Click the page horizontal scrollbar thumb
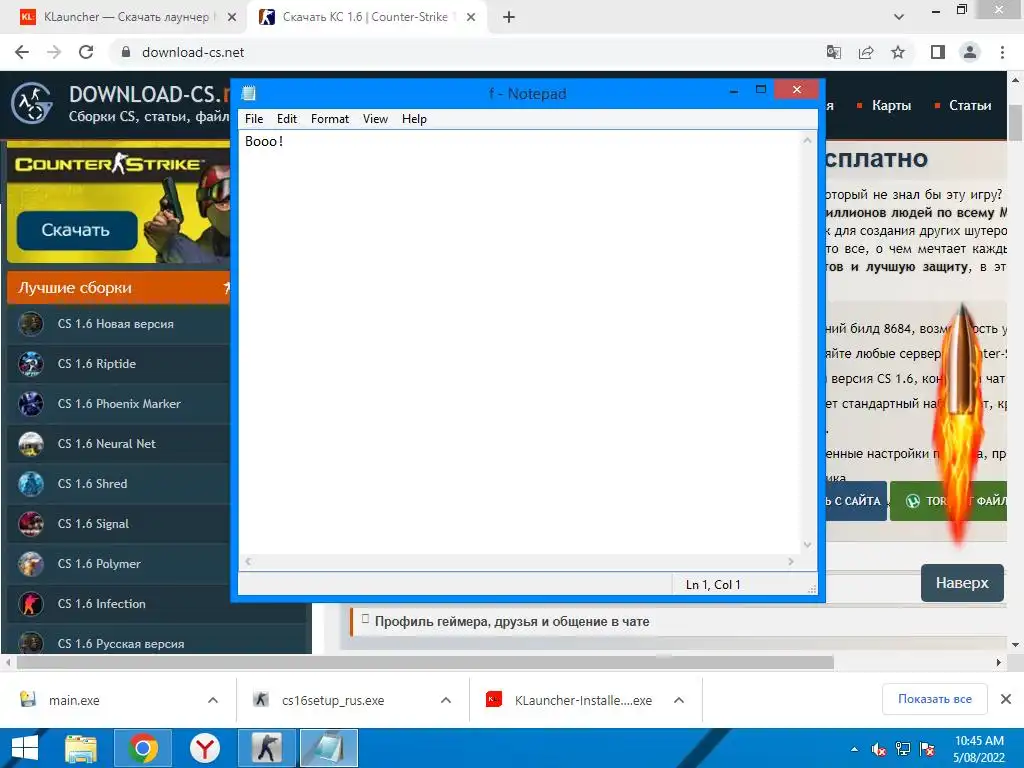Screen dimensions: 1024x768 (425, 663)
